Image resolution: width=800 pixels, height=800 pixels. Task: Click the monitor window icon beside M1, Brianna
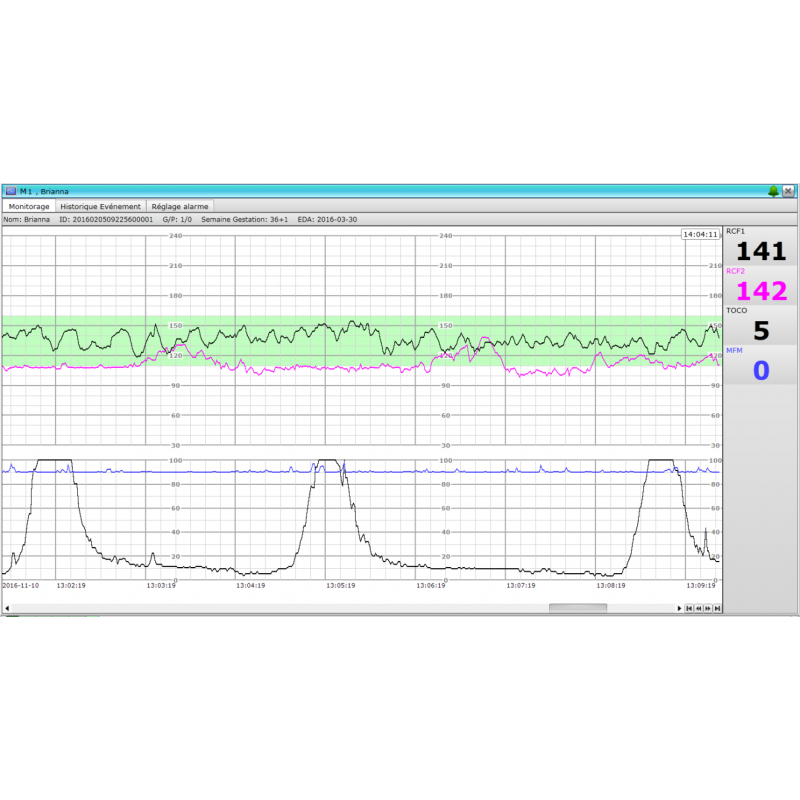pos(11,191)
